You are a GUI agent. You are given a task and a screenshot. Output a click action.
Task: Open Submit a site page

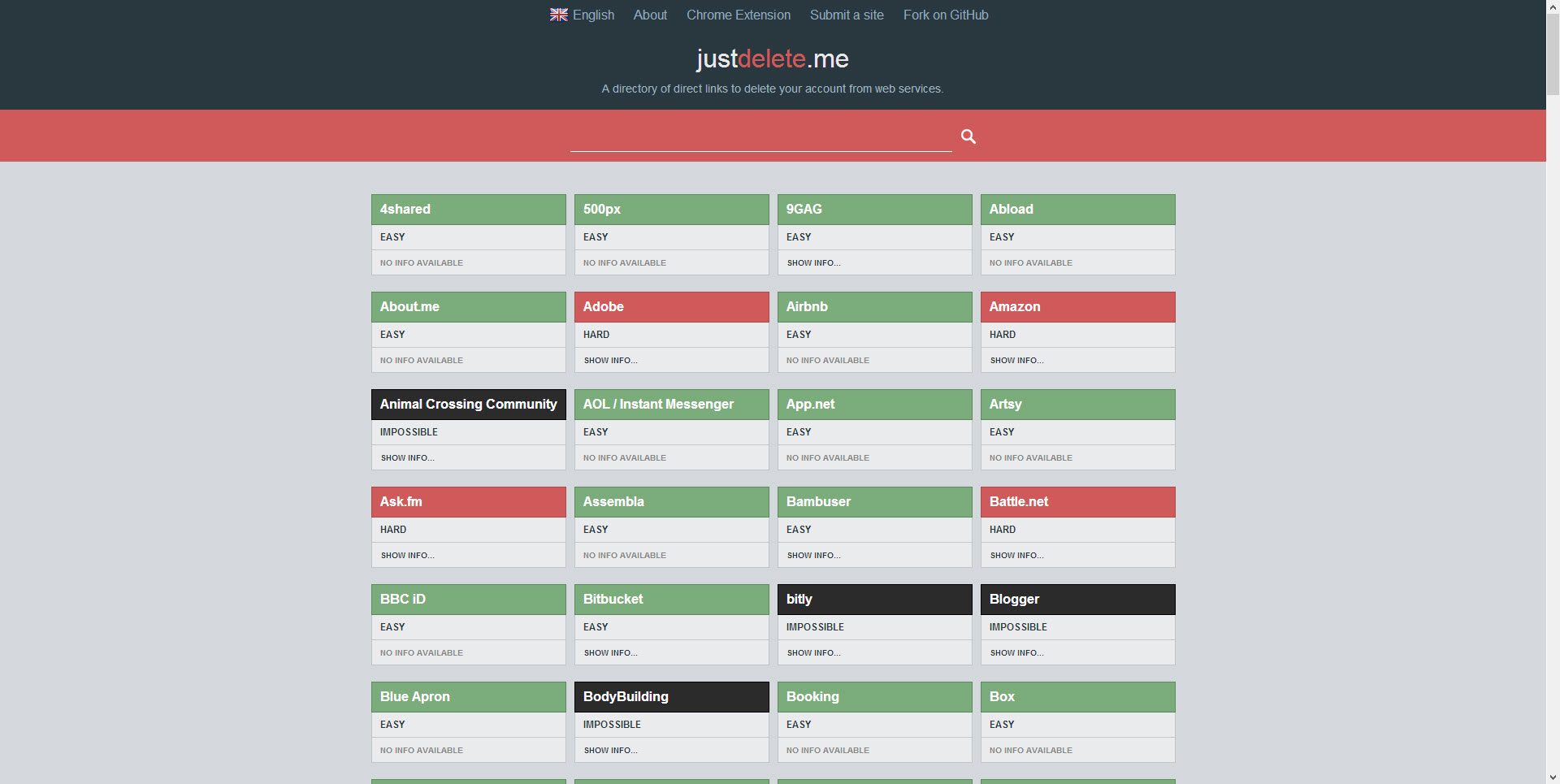tap(847, 15)
